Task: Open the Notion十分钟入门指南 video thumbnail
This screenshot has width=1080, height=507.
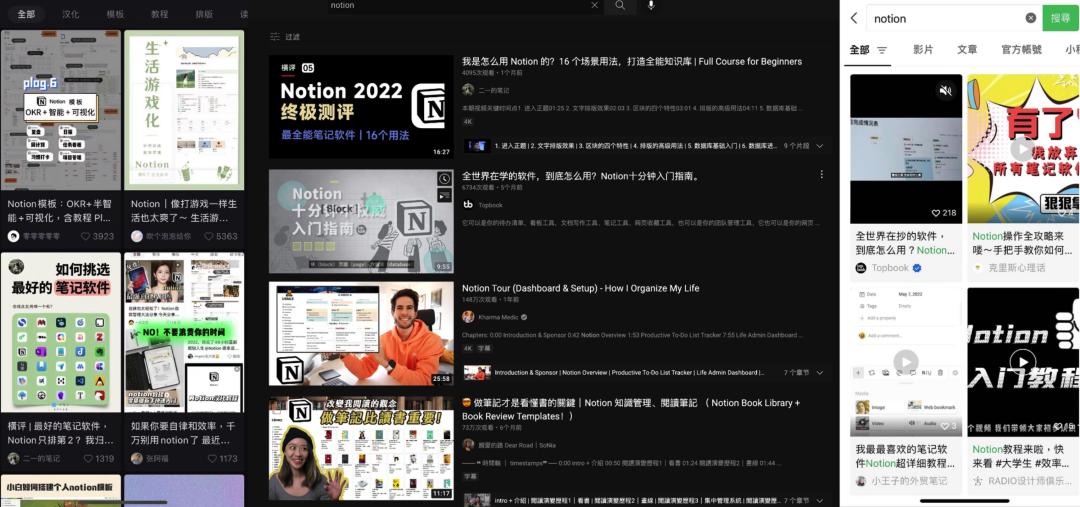Action: pos(361,221)
